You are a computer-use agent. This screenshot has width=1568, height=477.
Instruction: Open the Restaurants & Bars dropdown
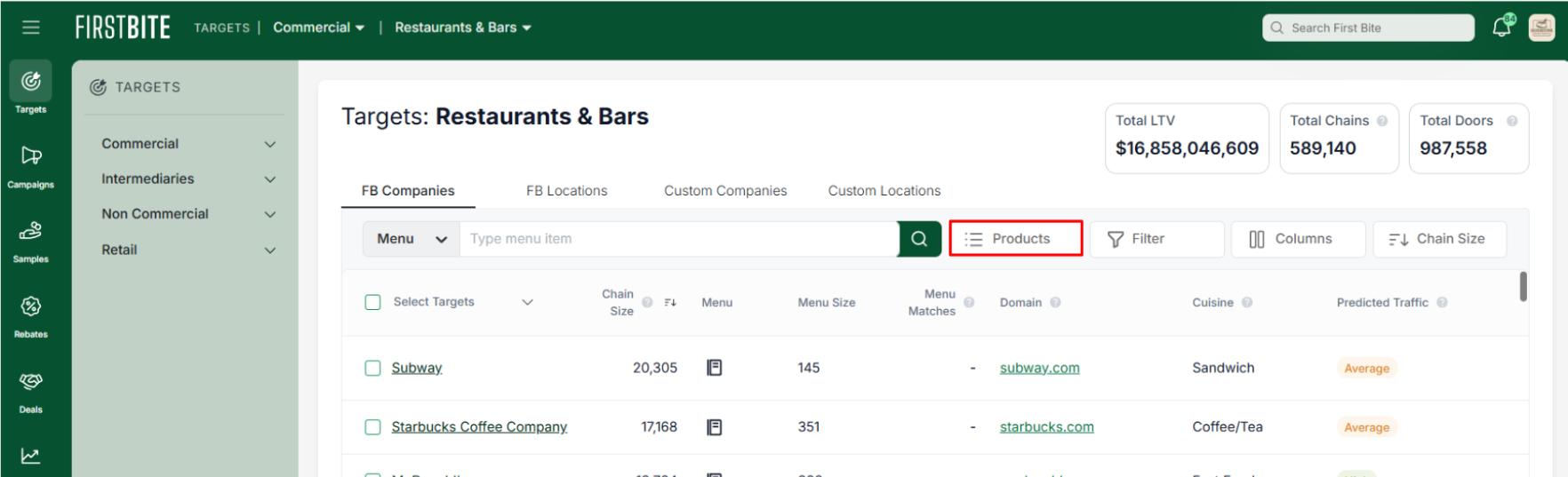(x=463, y=28)
